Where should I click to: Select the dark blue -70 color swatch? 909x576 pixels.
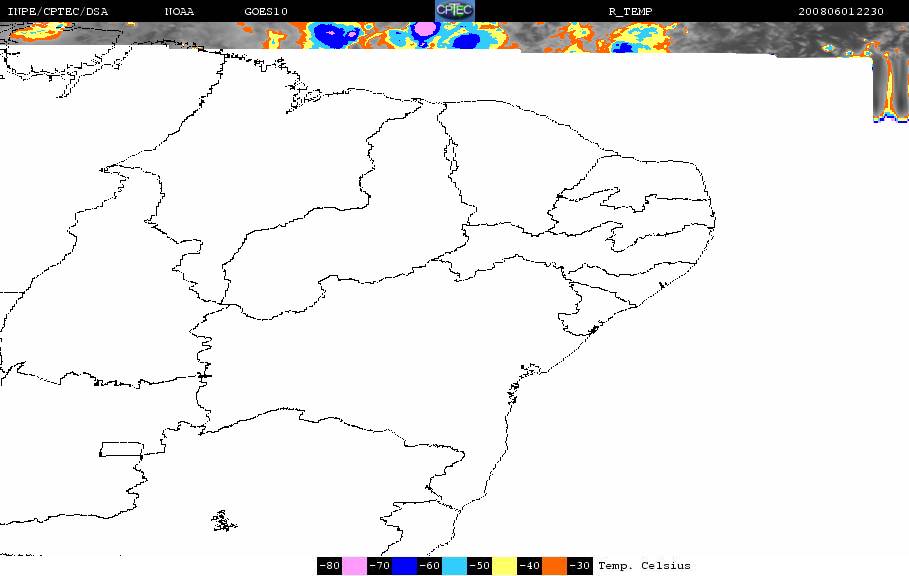[x=405, y=566]
